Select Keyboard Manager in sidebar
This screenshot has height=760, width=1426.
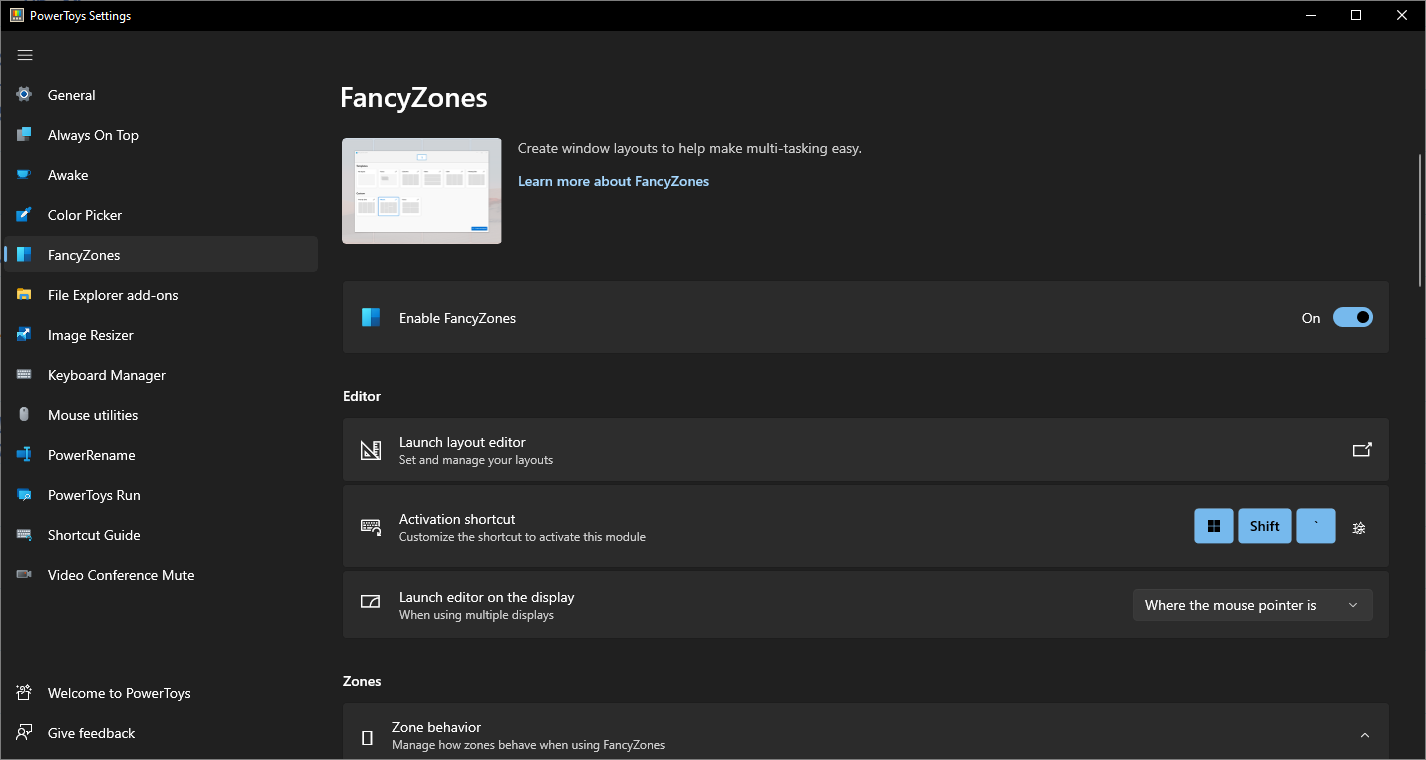[x=161, y=375]
